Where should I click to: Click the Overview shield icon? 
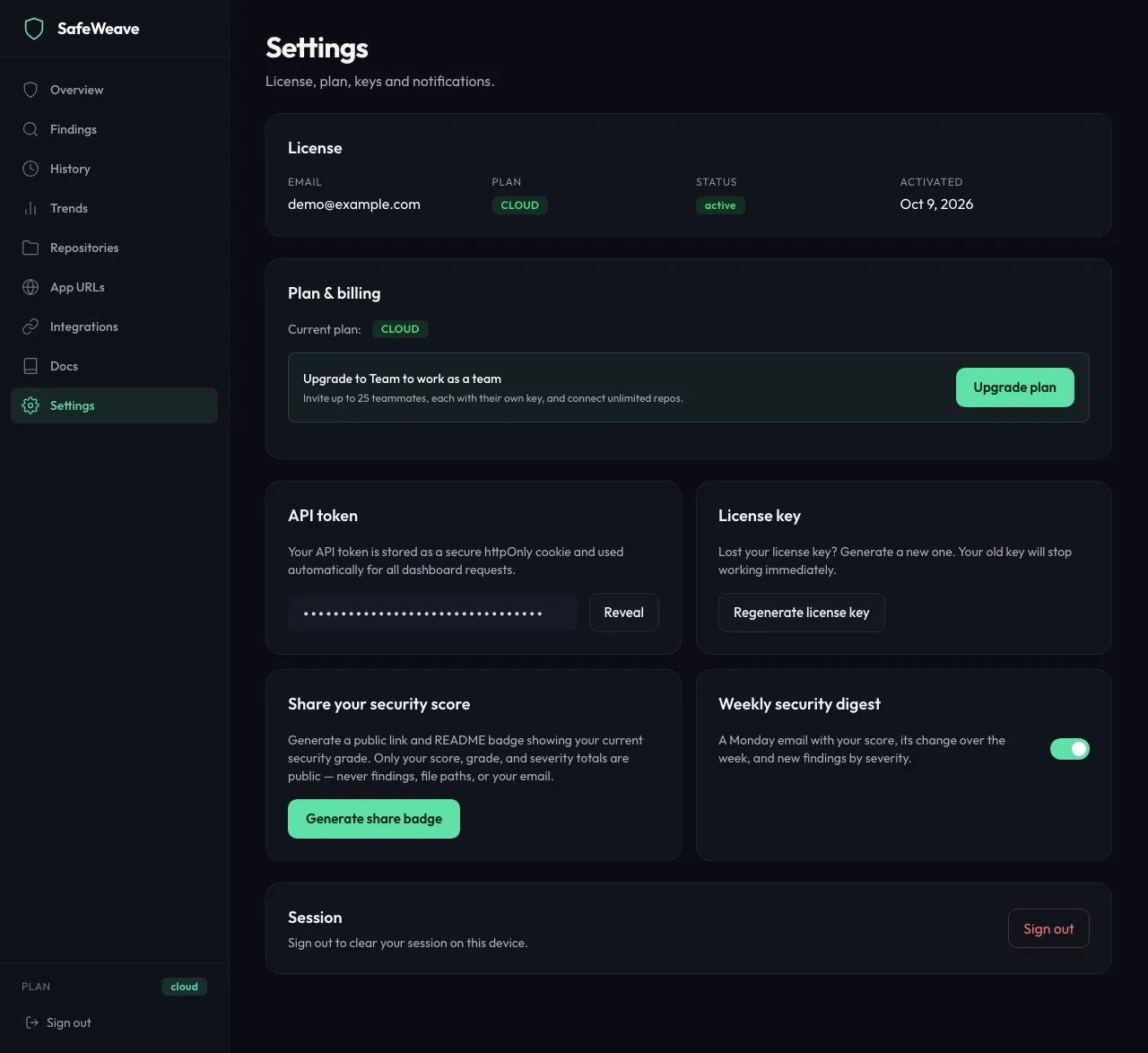[30, 90]
